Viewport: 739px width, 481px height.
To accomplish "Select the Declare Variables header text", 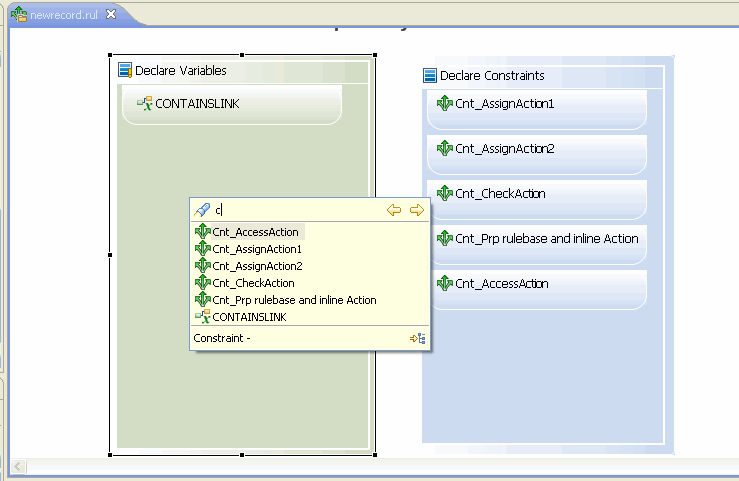I will pos(181,71).
